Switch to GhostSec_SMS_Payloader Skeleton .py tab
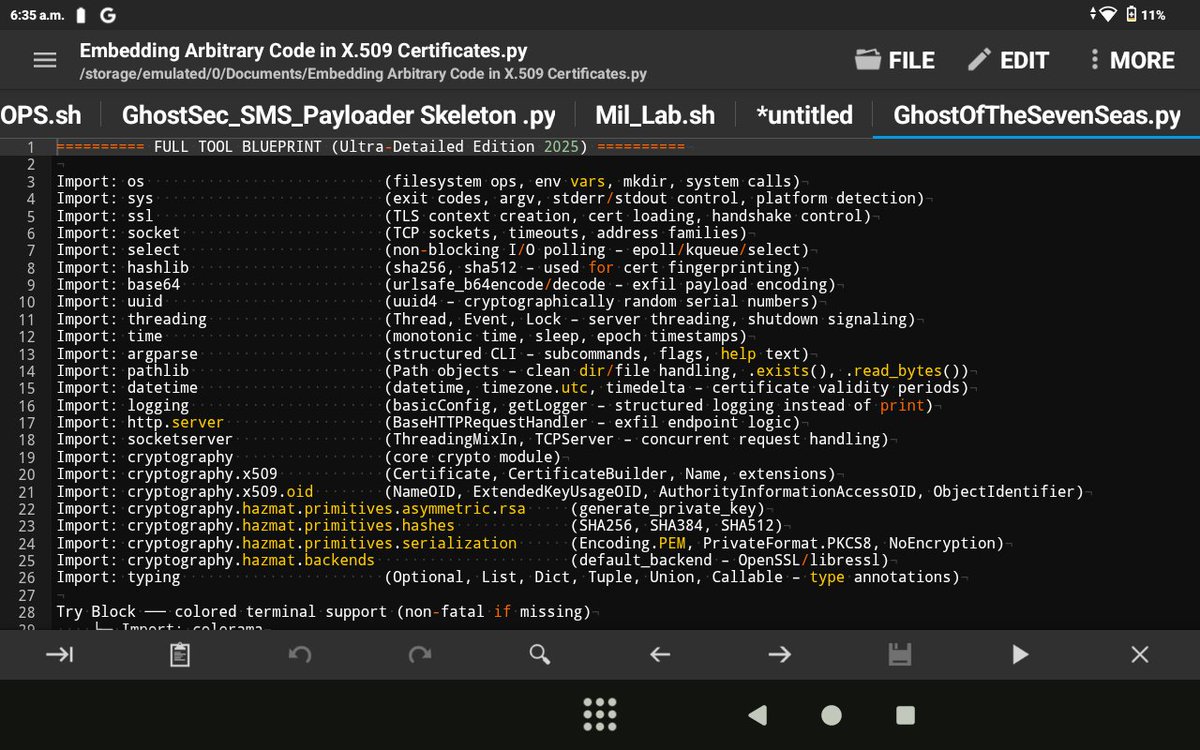This screenshot has height=750, width=1200. pos(339,115)
